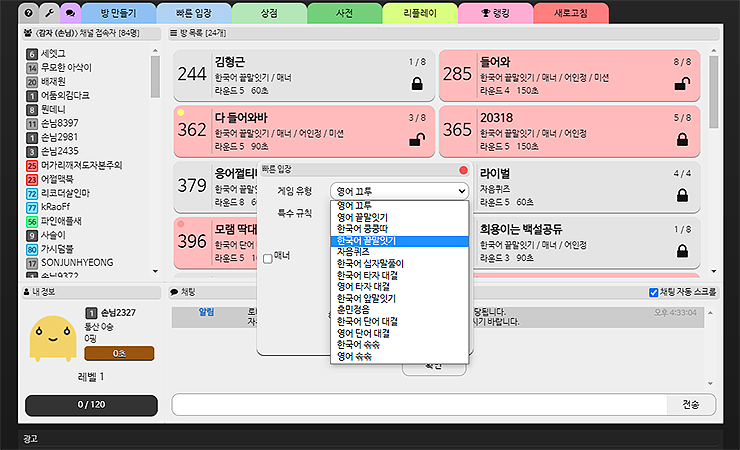Screen dimensions: 740x450
Task: Open 랭킹 tab
Action: pos(496,13)
